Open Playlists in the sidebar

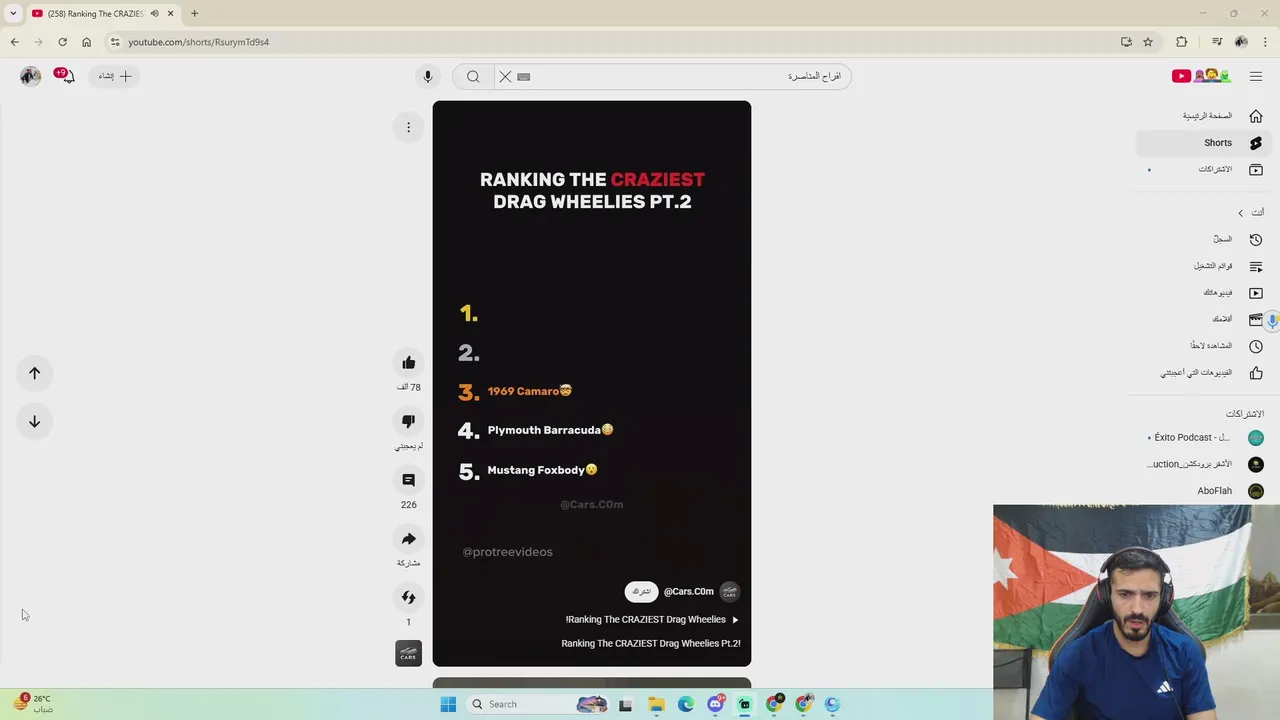pyautogui.click(x=1204, y=266)
